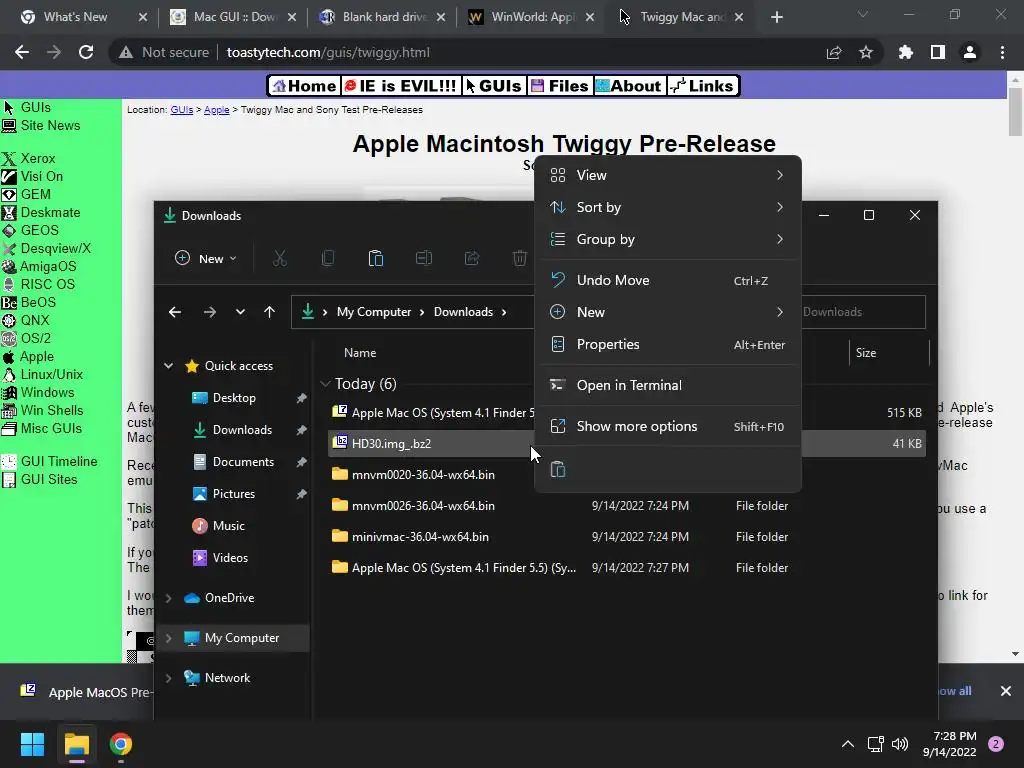The width and height of the screenshot is (1024, 768).
Task: Collapse the Quick access tree node
Action: click(168, 366)
